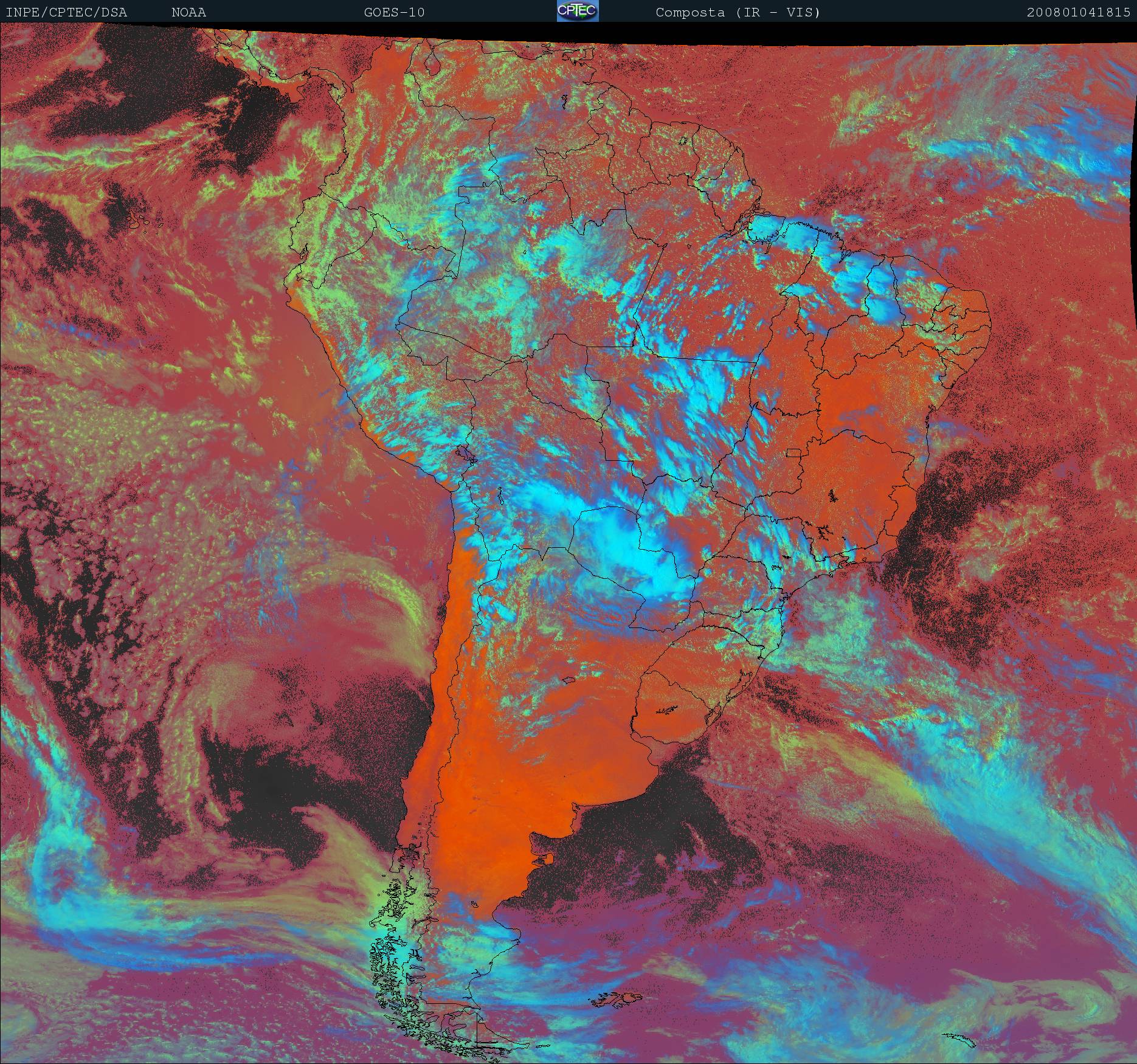This screenshot has width=1137, height=1064.
Task: Select the NOAA label in the header
Action: pos(188,12)
